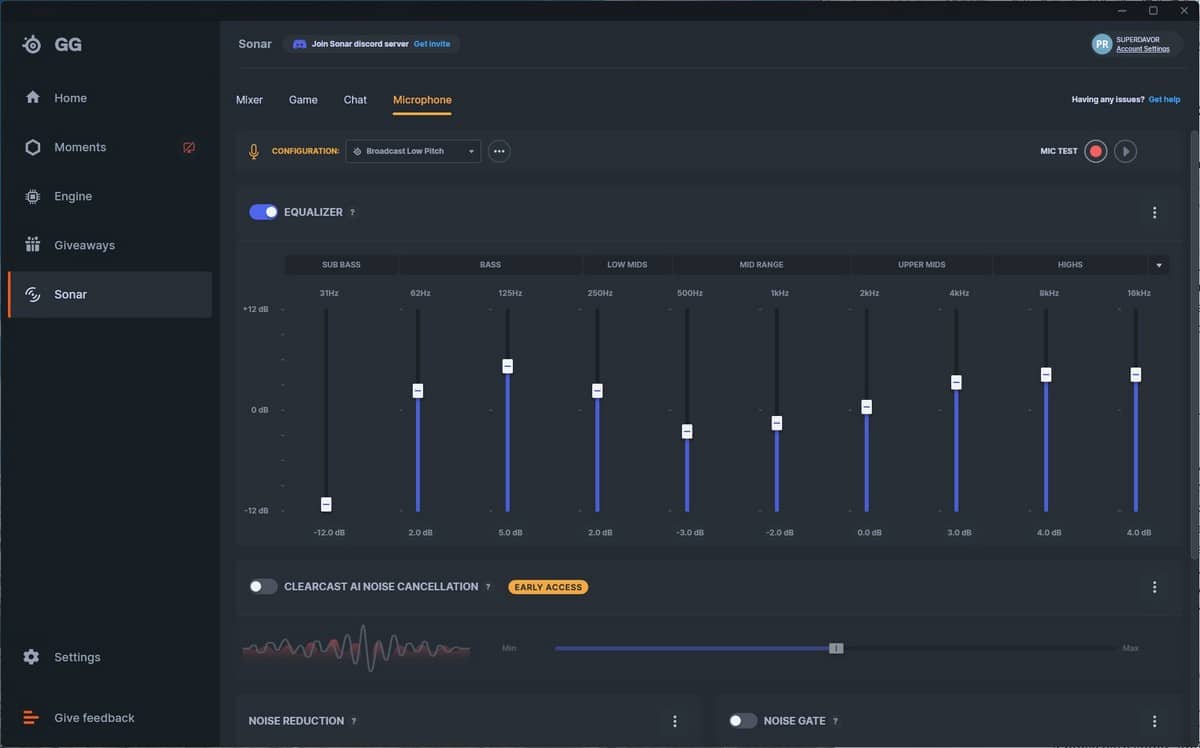
Task: Click the Discord logo icon
Action: pyautogui.click(x=299, y=44)
